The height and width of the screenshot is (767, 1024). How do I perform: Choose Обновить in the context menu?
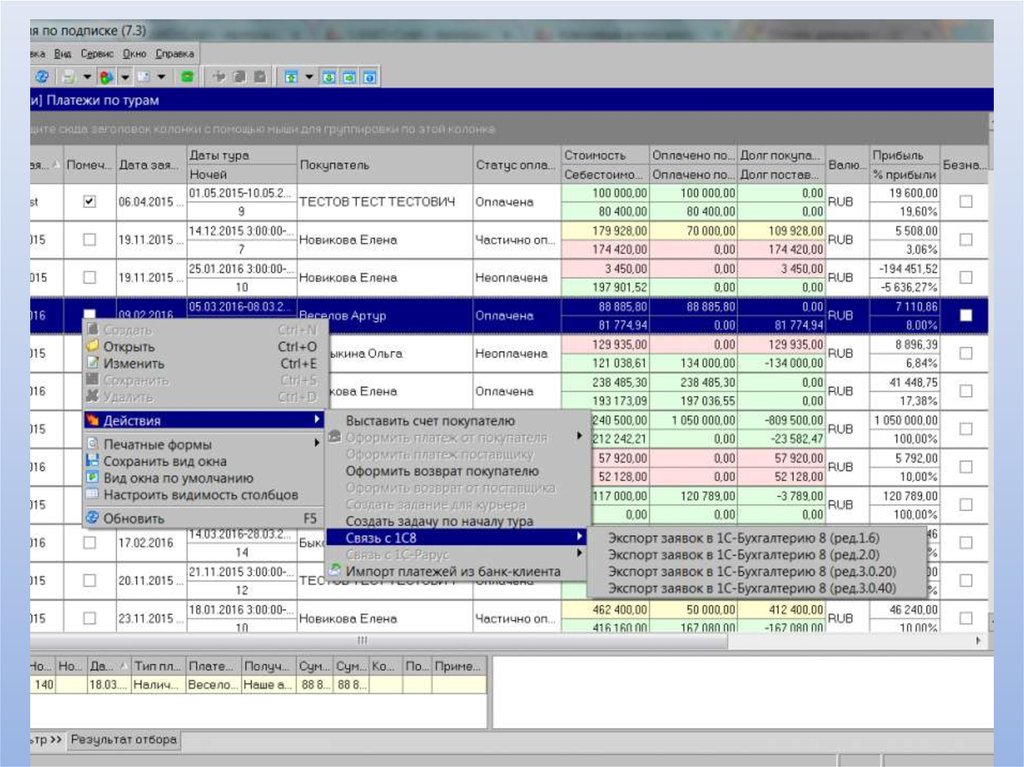click(204, 518)
